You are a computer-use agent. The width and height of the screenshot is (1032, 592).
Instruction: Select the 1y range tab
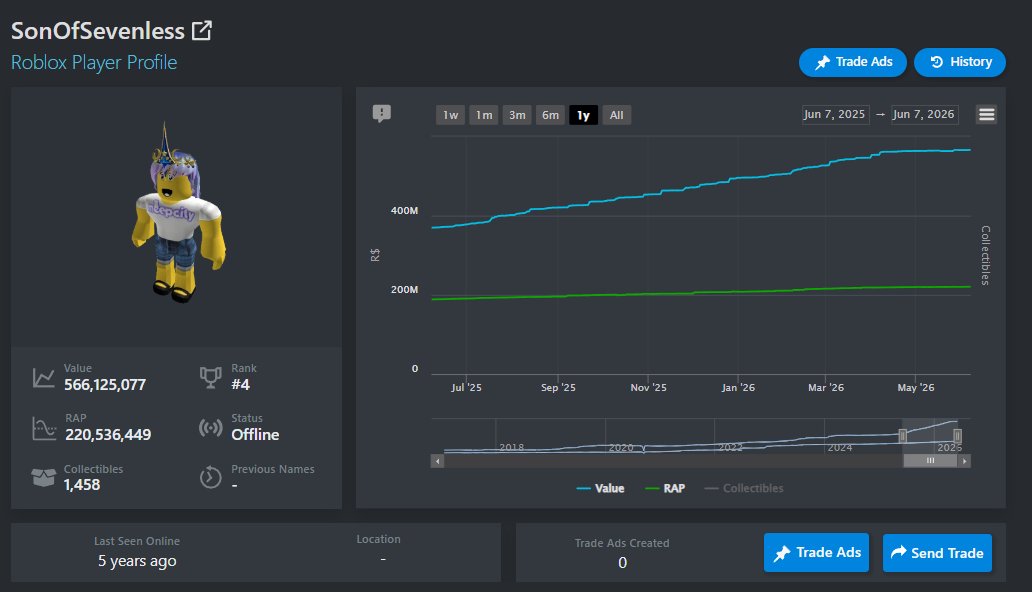(x=584, y=115)
